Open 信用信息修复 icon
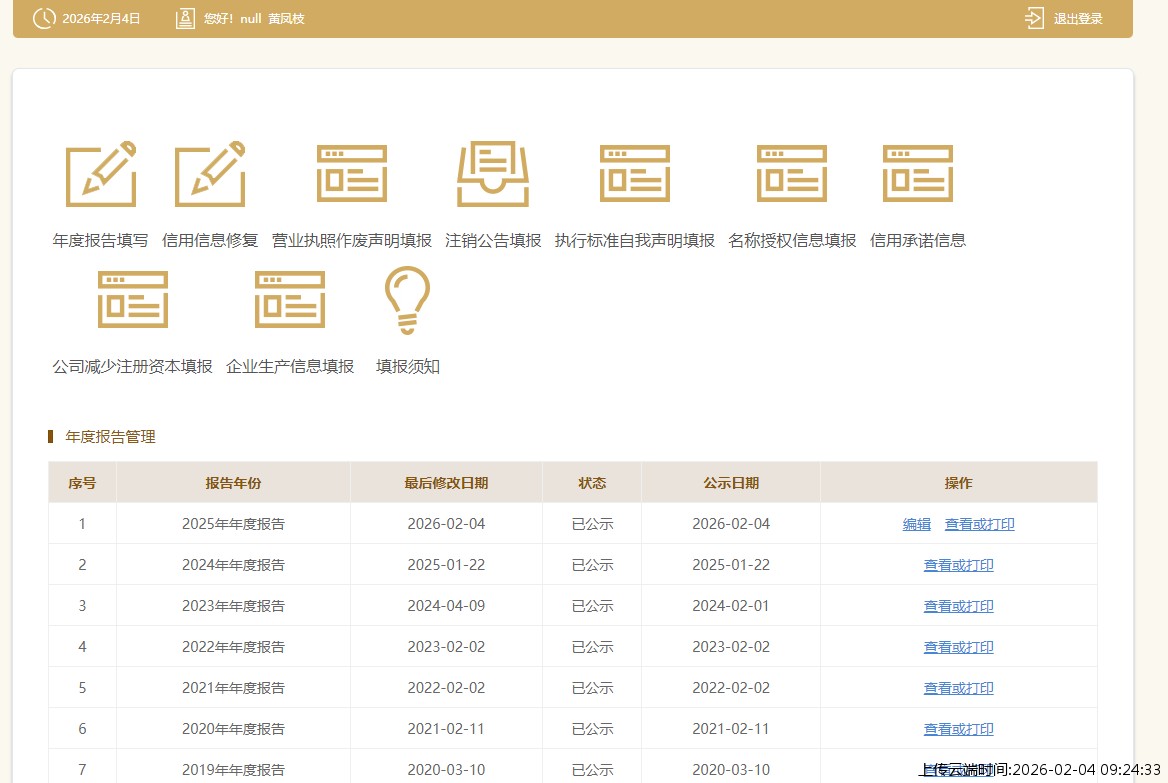The width and height of the screenshot is (1168, 783). tap(210, 175)
